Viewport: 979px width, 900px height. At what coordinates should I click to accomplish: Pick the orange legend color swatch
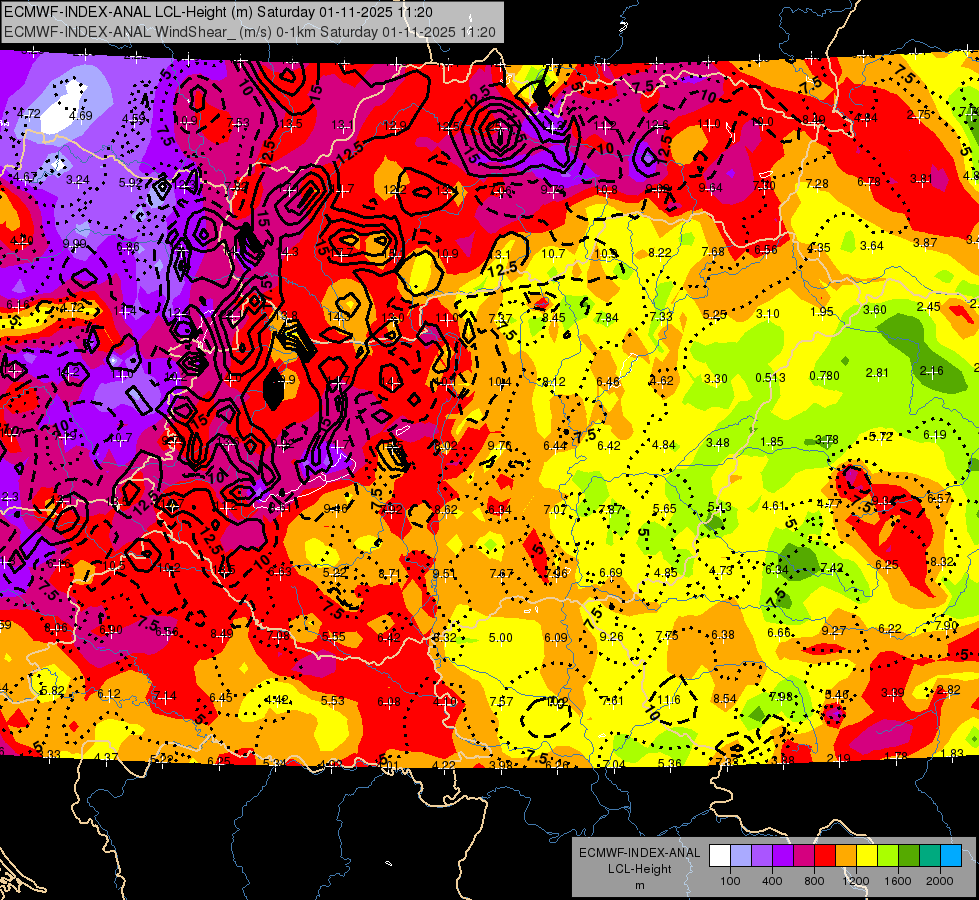pos(846,855)
